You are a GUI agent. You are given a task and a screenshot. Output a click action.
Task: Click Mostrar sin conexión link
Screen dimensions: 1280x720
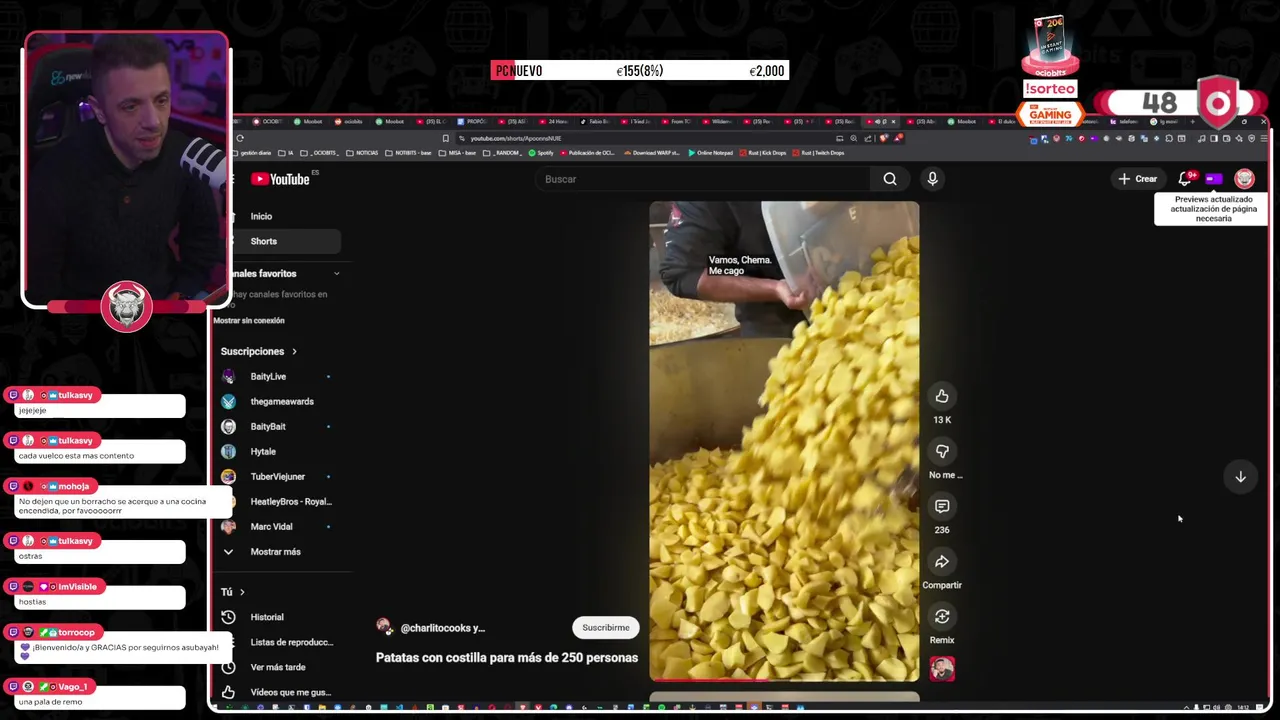pyautogui.click(x=249, y=320)
